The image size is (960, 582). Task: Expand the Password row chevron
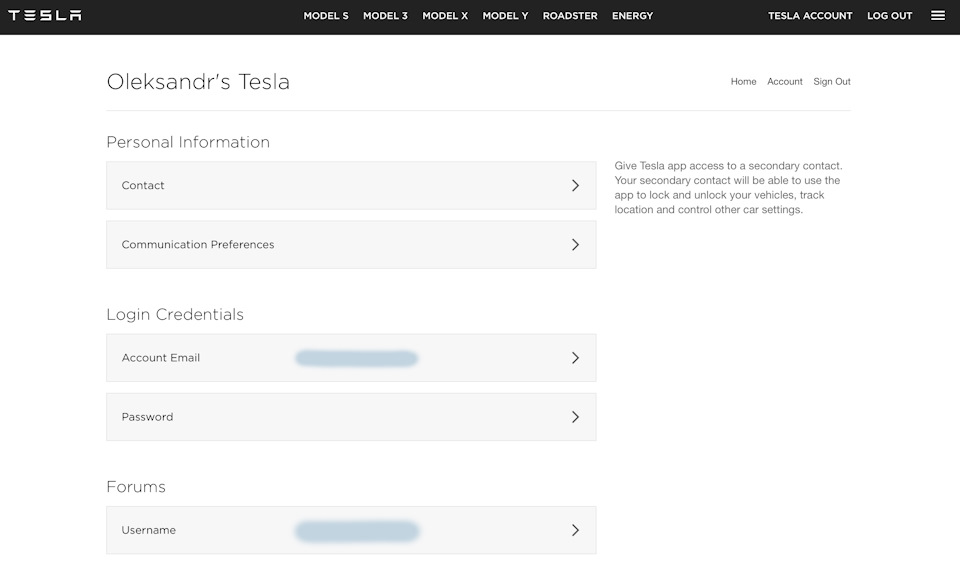(x=575, y=417)
